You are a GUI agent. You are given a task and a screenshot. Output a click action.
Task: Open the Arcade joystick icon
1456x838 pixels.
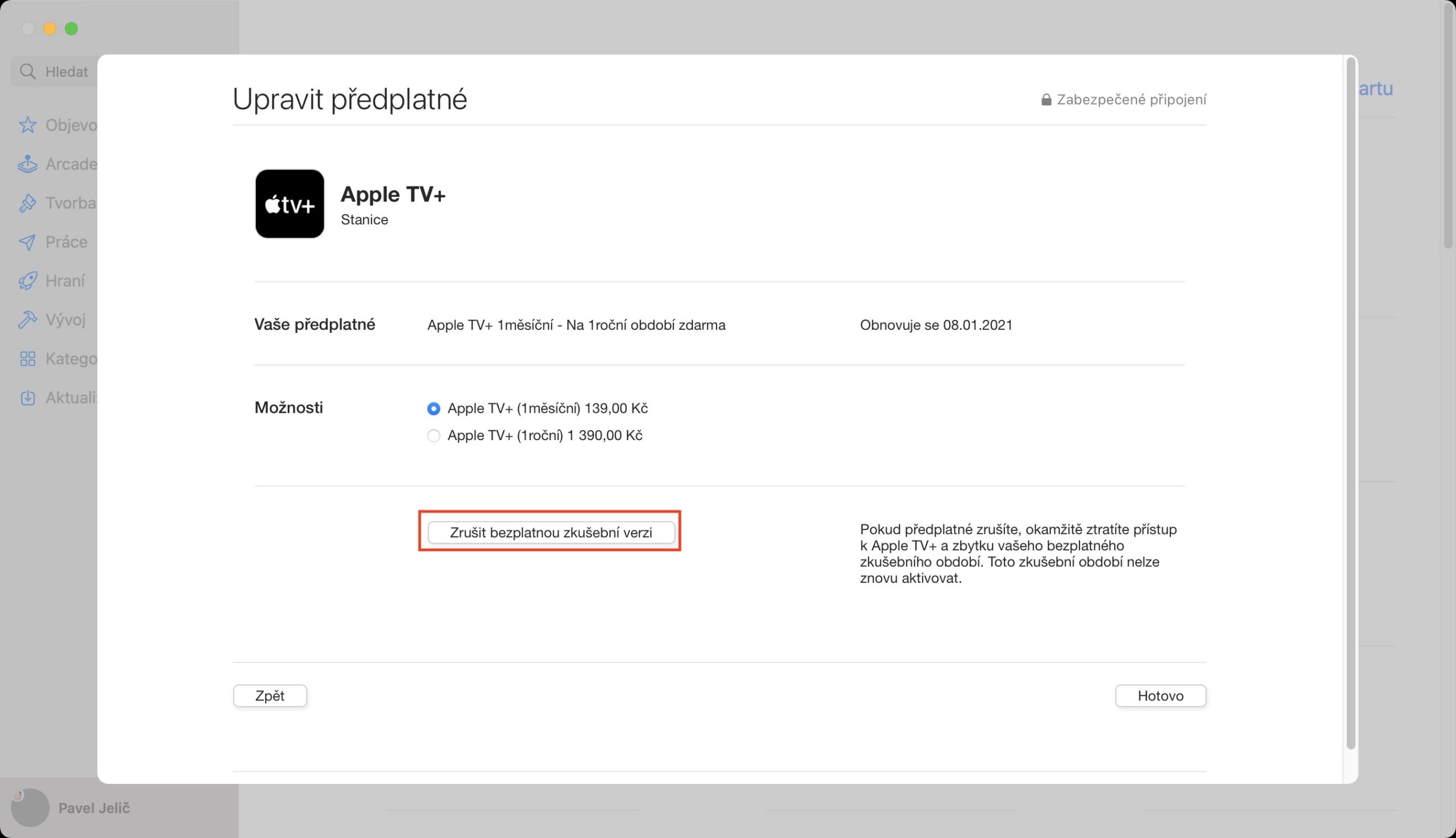27,164
